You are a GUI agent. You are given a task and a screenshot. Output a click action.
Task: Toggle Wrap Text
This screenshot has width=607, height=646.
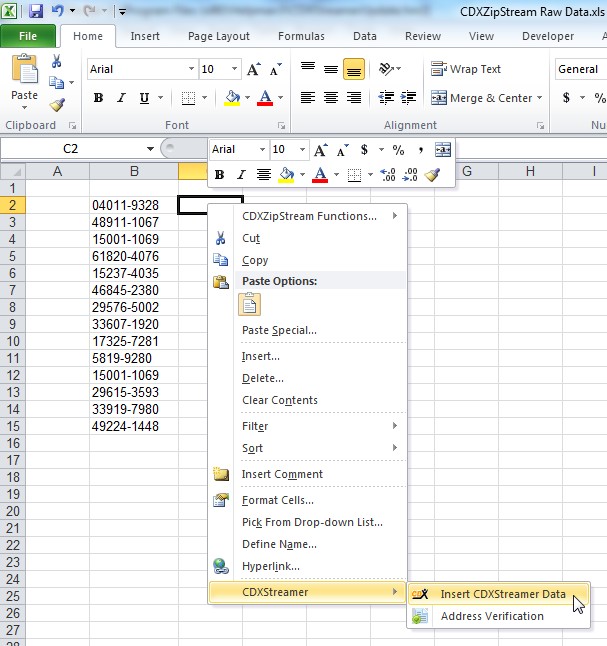point(466,69)
